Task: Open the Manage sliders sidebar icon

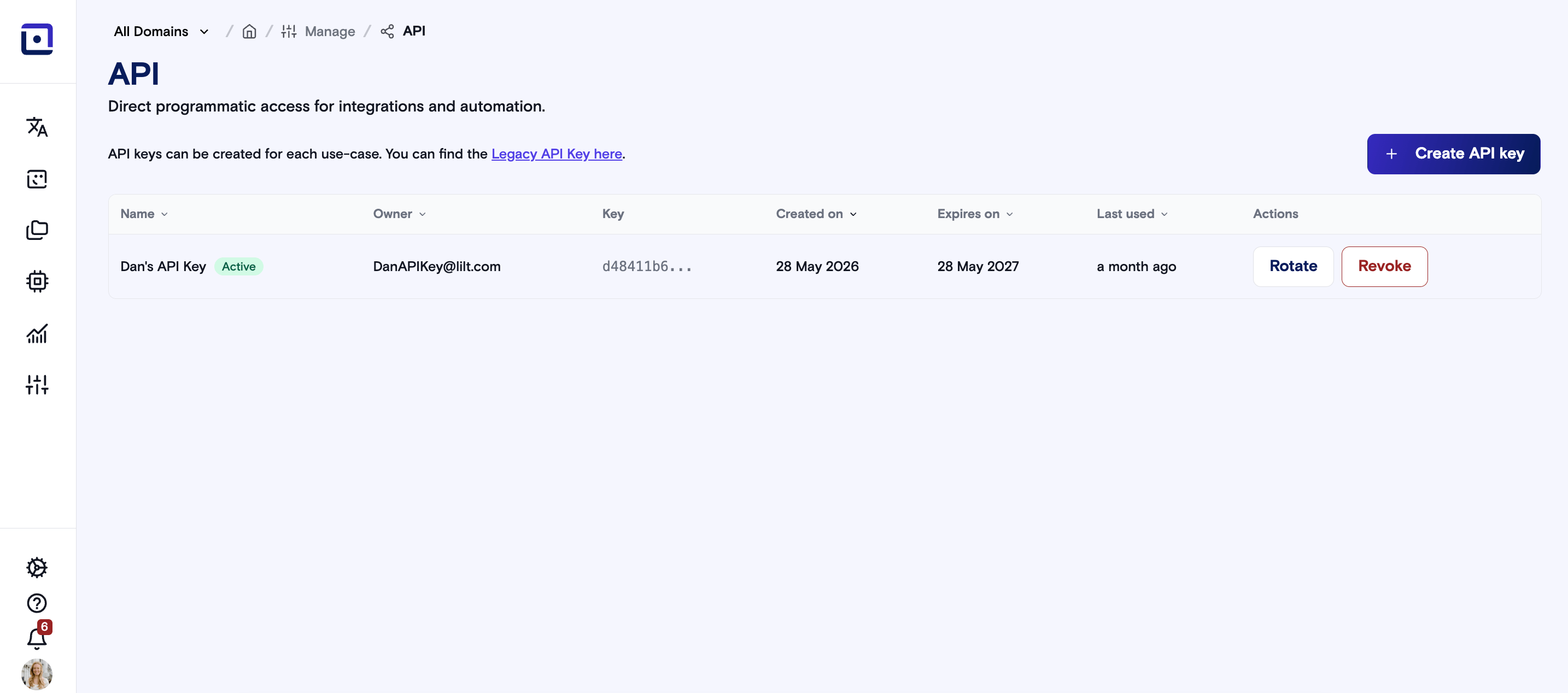Action: [x=37, y=385]
